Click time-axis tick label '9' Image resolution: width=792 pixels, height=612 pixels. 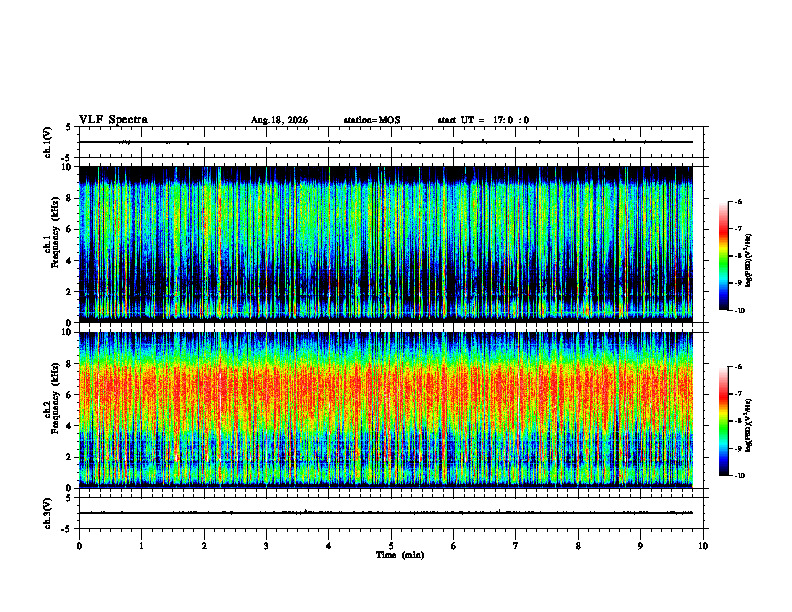(x=640, y=546)
